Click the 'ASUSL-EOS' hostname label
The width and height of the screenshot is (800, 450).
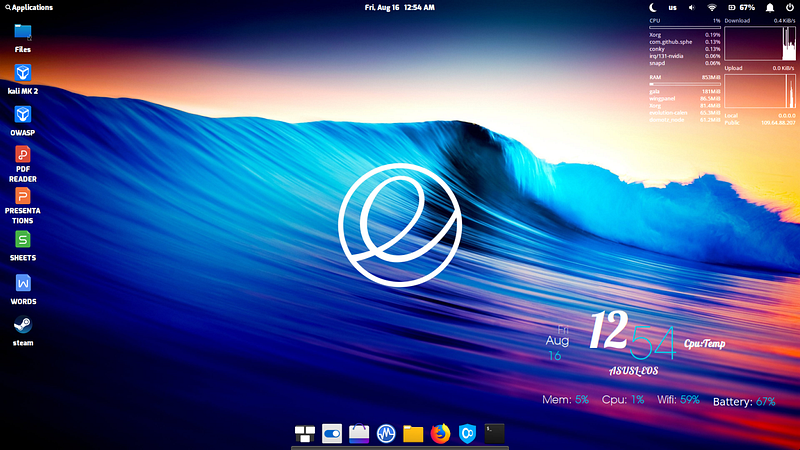point(634,371)
